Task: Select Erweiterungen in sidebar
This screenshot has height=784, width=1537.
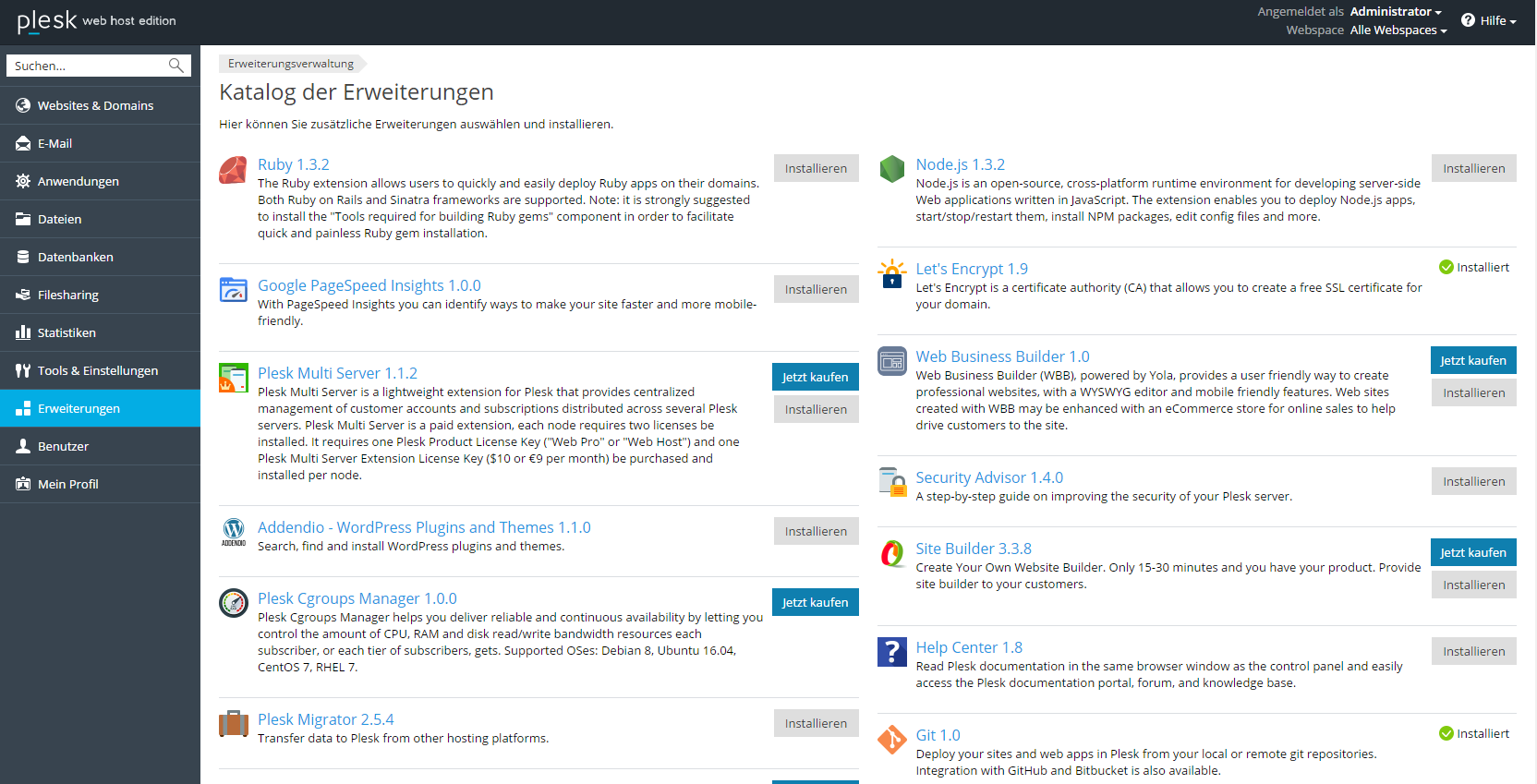Action: tap(100, 408)
